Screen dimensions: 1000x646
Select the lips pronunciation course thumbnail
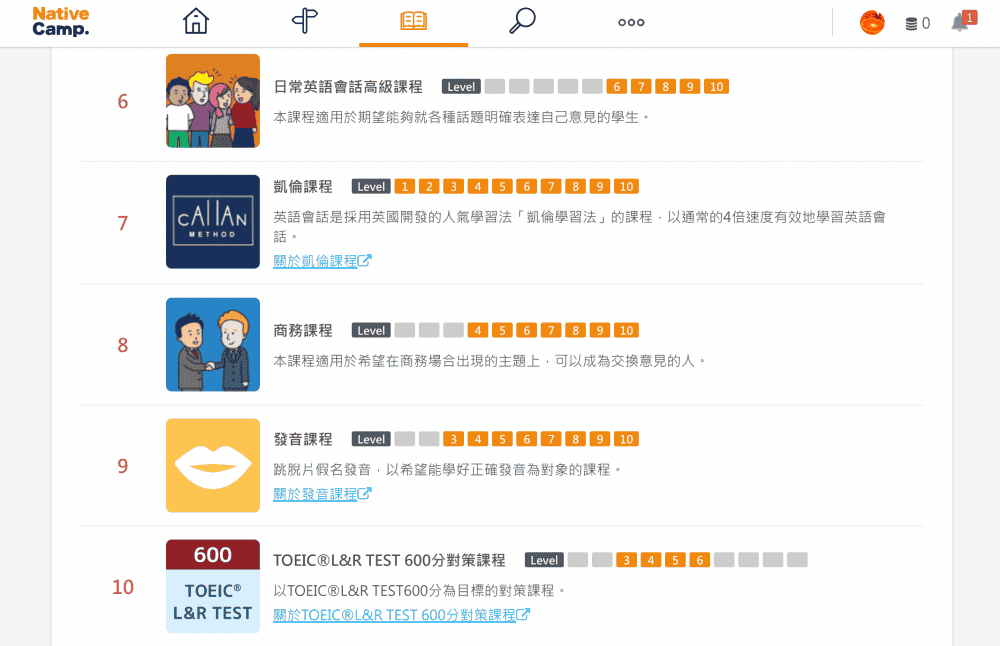(x=213, y=466)
